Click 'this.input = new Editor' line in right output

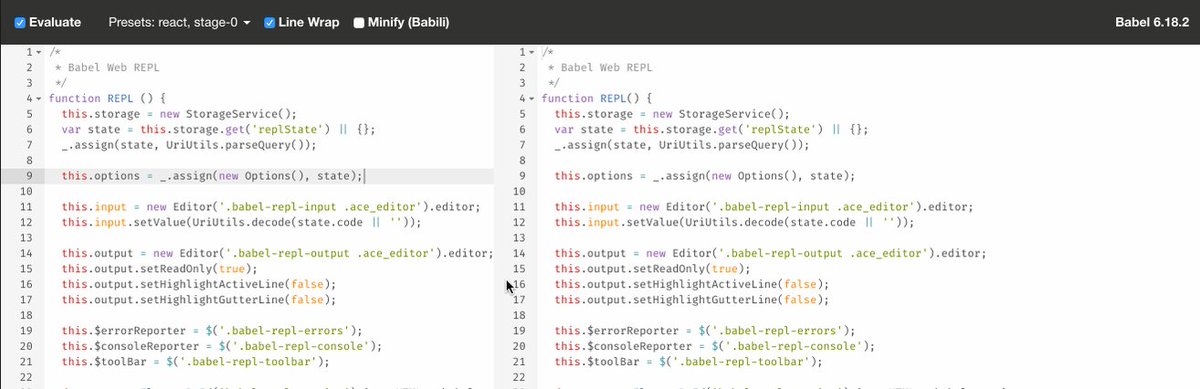(x=764, y=207)
